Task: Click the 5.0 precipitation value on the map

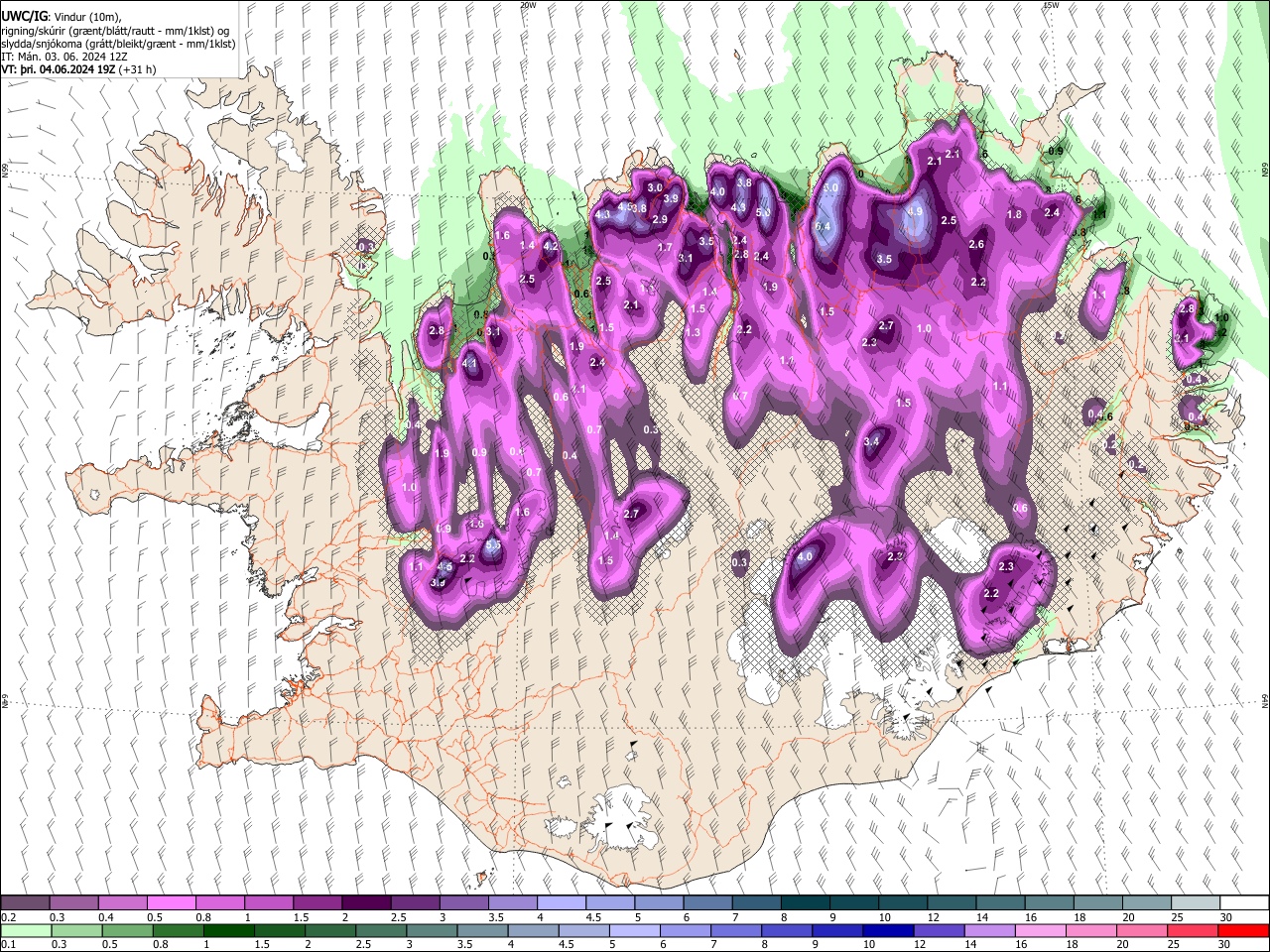Action: tap(763, 212)
